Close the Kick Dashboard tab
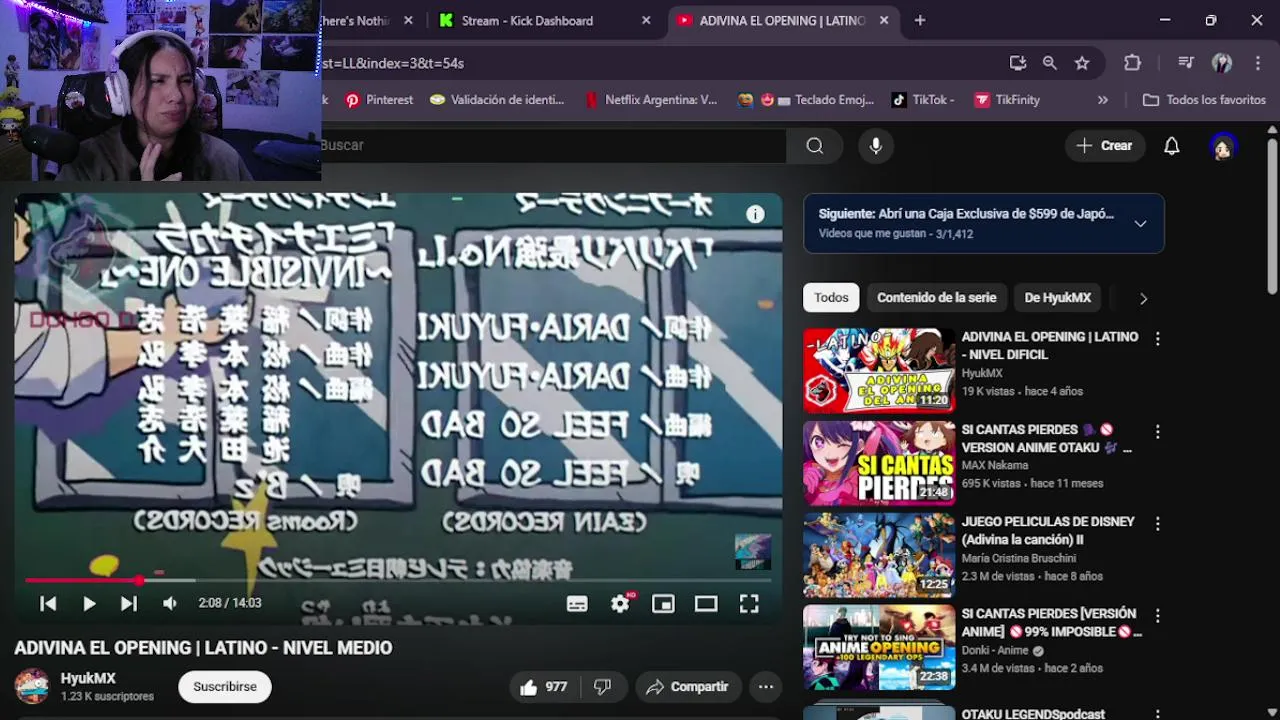 (x=646, y=20)
